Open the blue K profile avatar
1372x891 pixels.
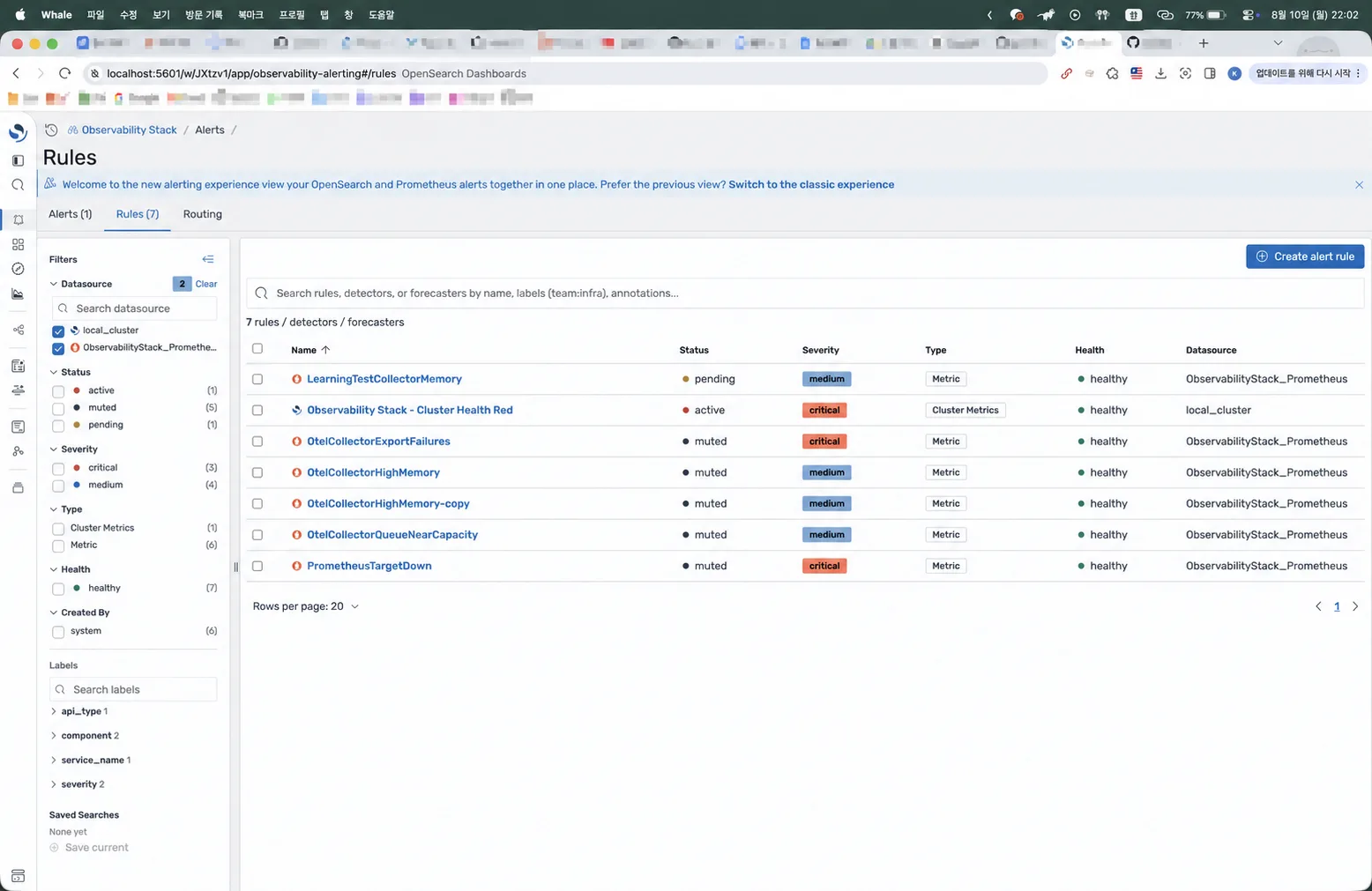(1234, 73)
